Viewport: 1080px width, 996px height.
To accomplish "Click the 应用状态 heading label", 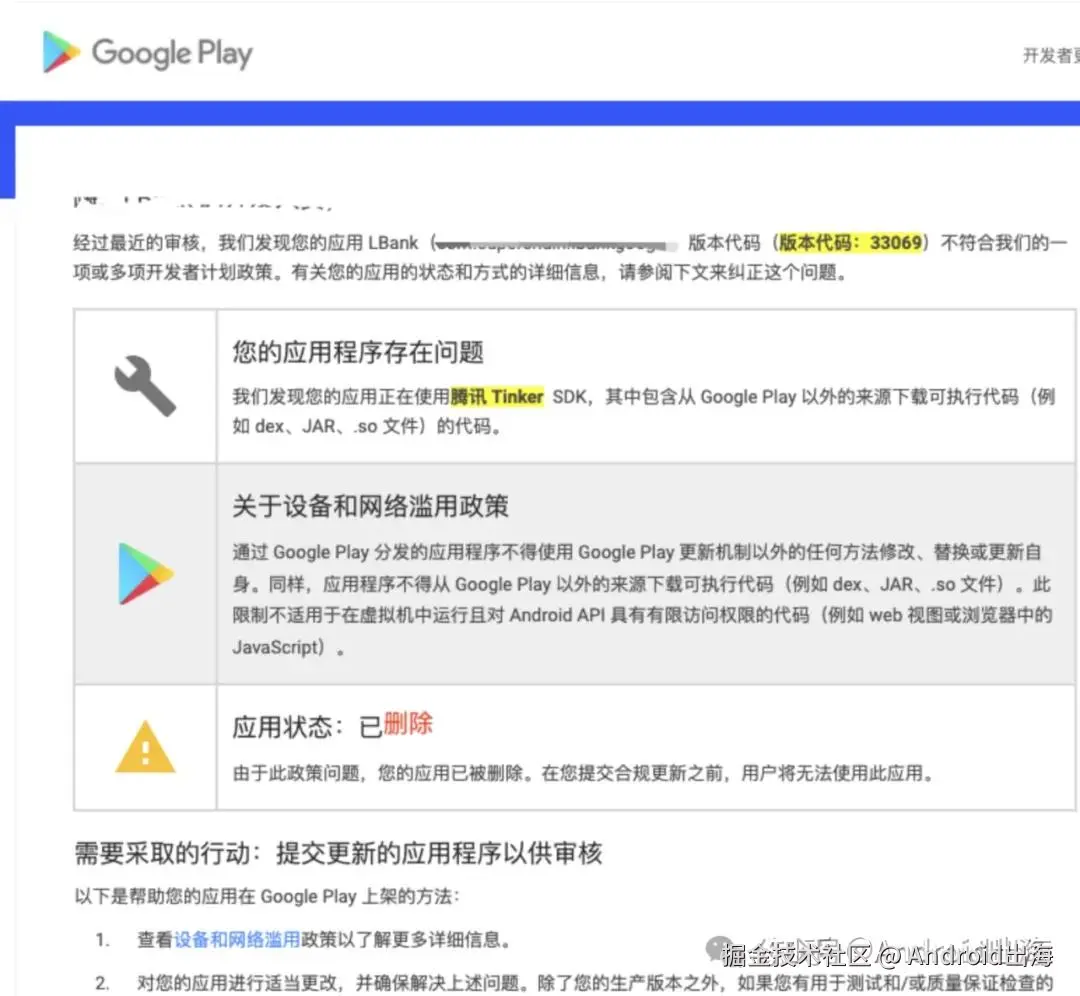I will (282, 727).
